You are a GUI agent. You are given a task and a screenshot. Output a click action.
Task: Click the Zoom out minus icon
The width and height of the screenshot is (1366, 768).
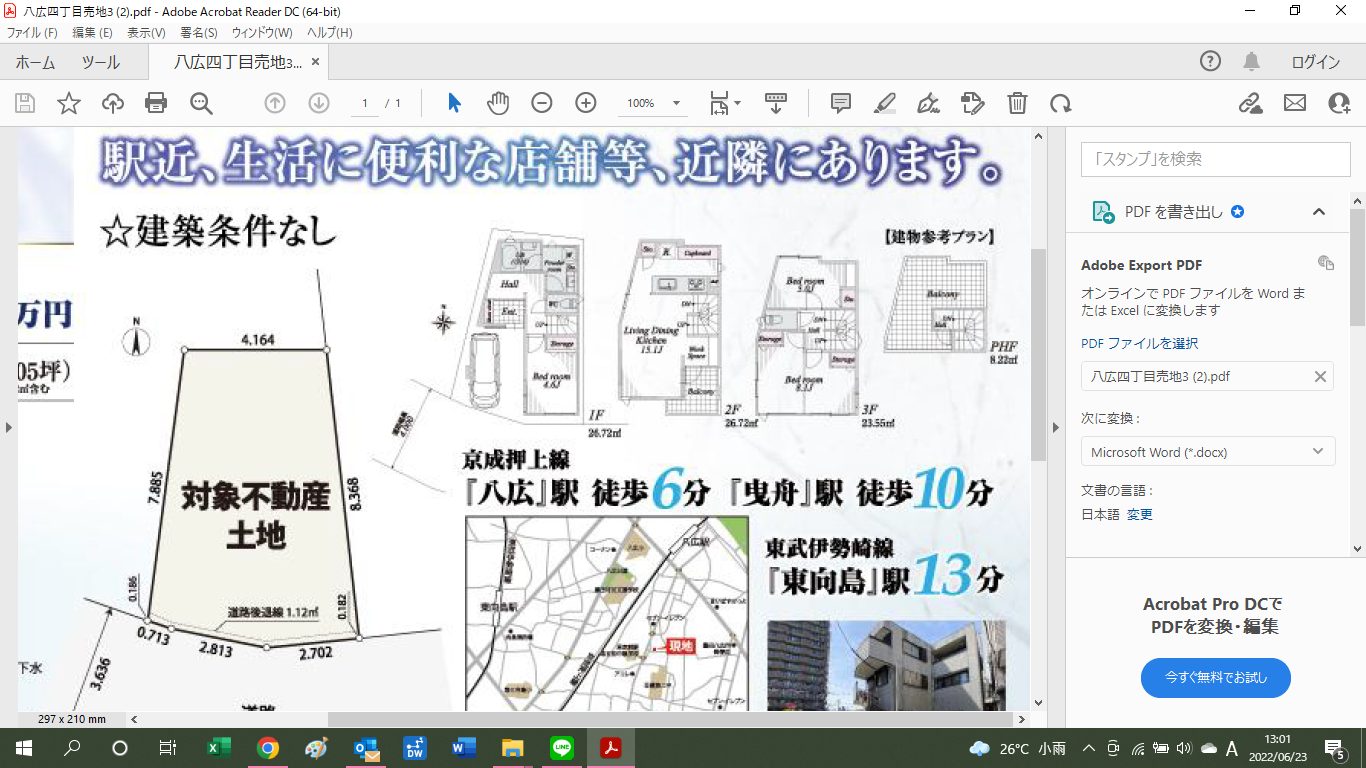(541, 103)
